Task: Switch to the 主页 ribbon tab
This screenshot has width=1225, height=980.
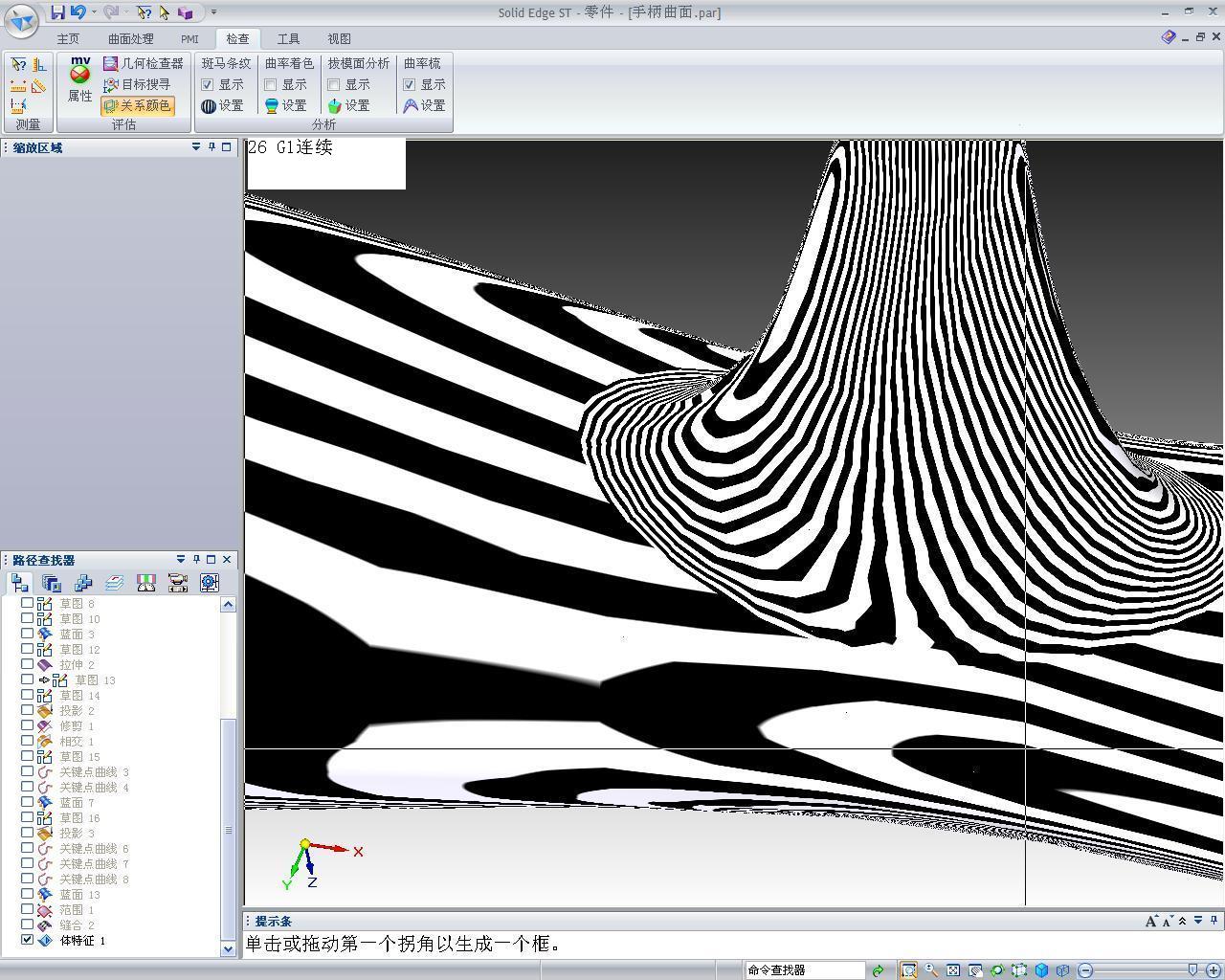Action: [x=68, y=39]
